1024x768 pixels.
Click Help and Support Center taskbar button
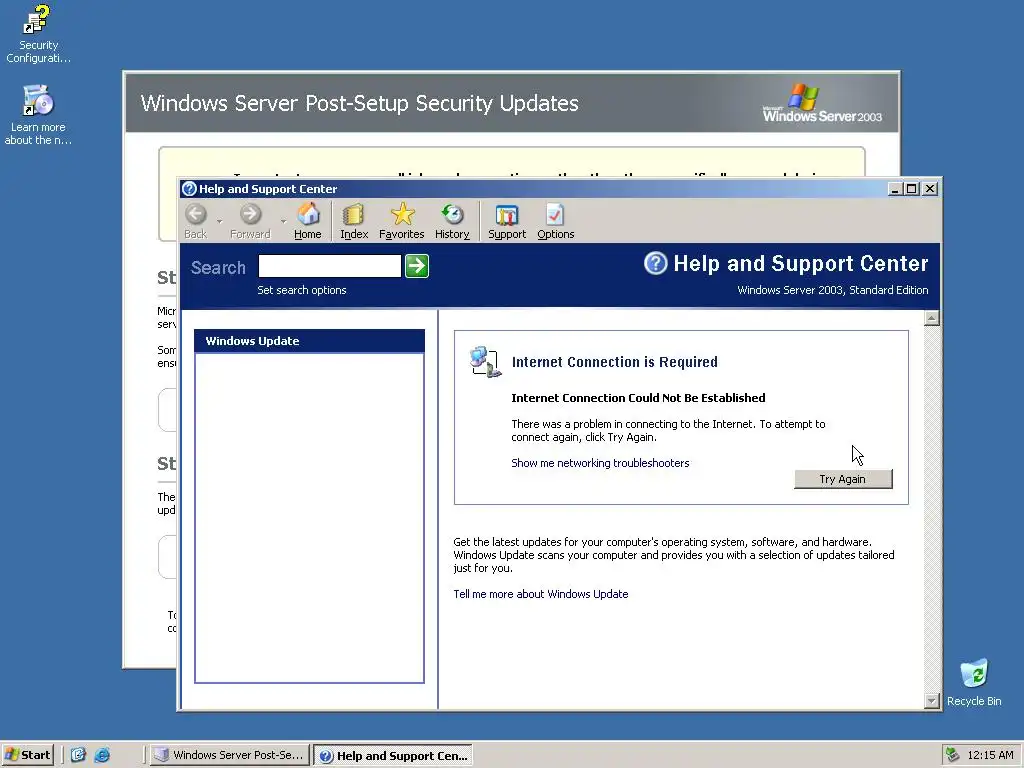pos(394,756)
